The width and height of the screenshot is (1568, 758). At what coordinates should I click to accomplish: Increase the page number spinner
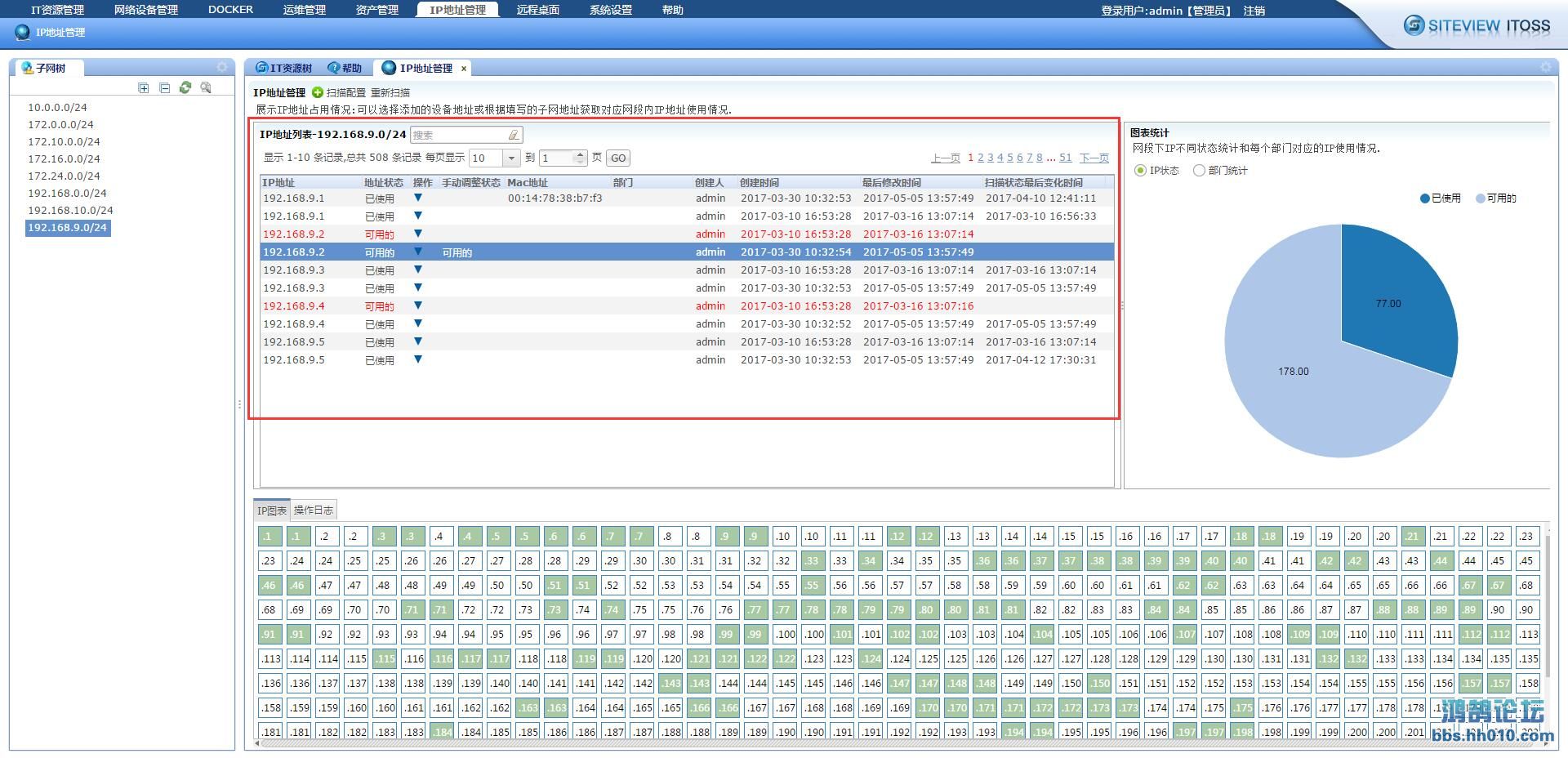click(x=581, y=154)
